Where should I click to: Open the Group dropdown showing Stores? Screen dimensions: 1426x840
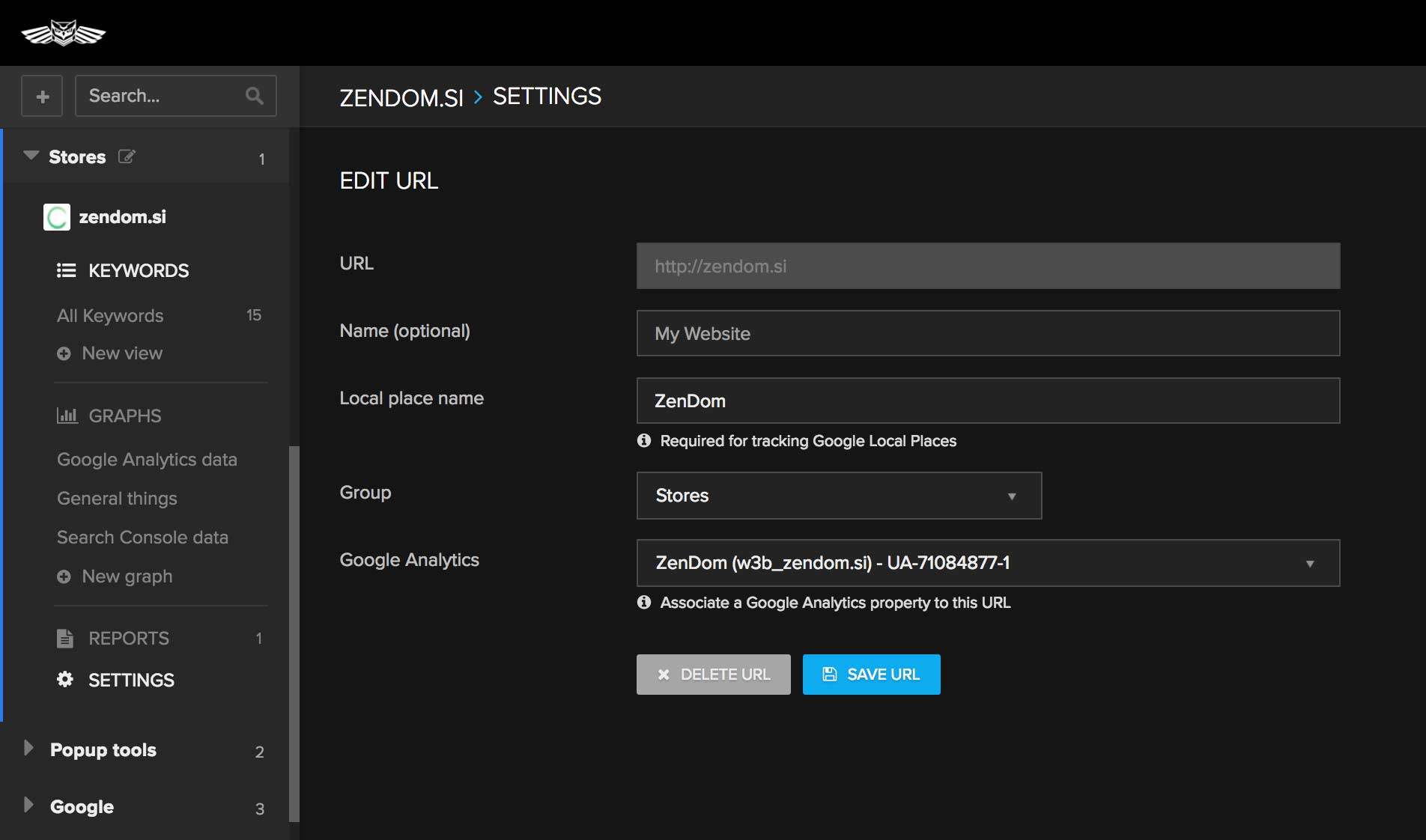(839, 496)
